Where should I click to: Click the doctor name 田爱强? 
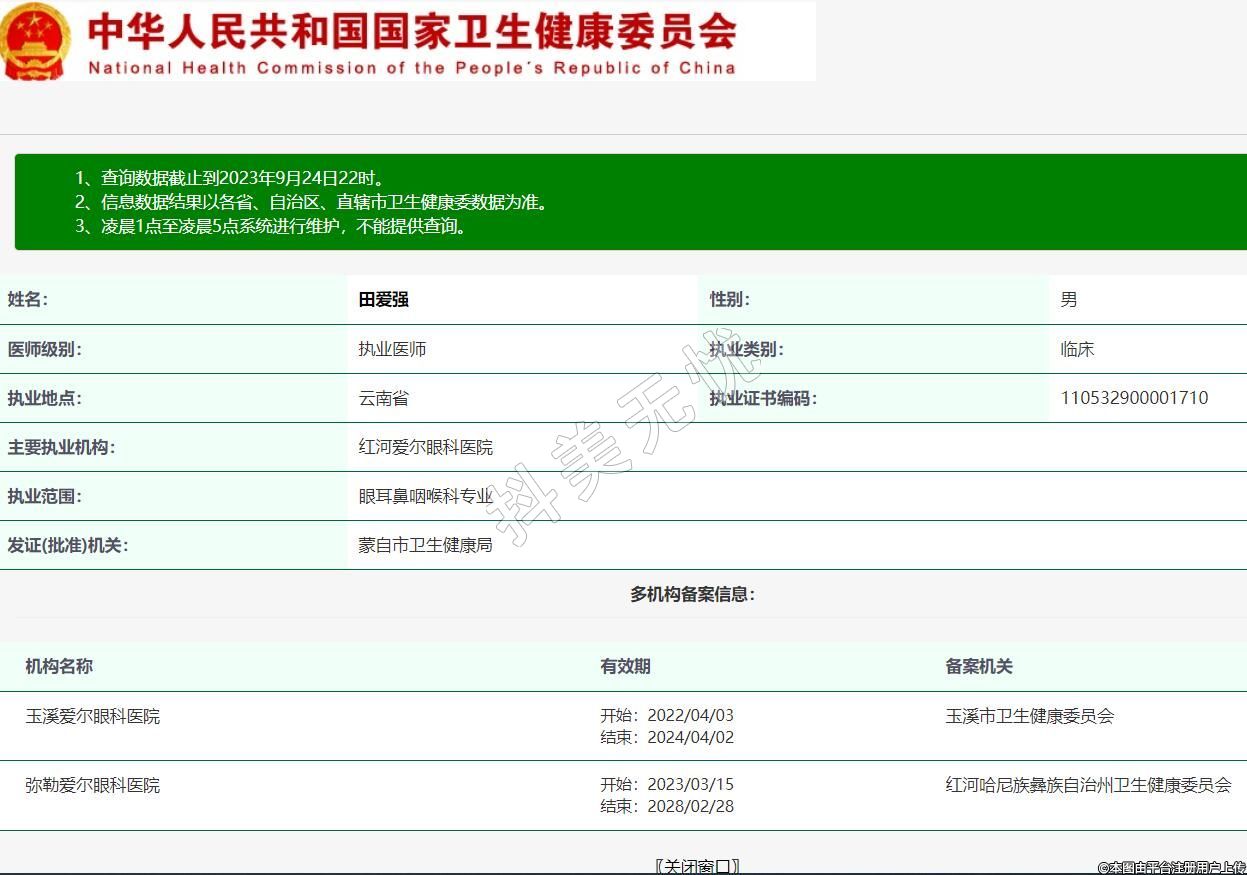[x=384, y=300]
